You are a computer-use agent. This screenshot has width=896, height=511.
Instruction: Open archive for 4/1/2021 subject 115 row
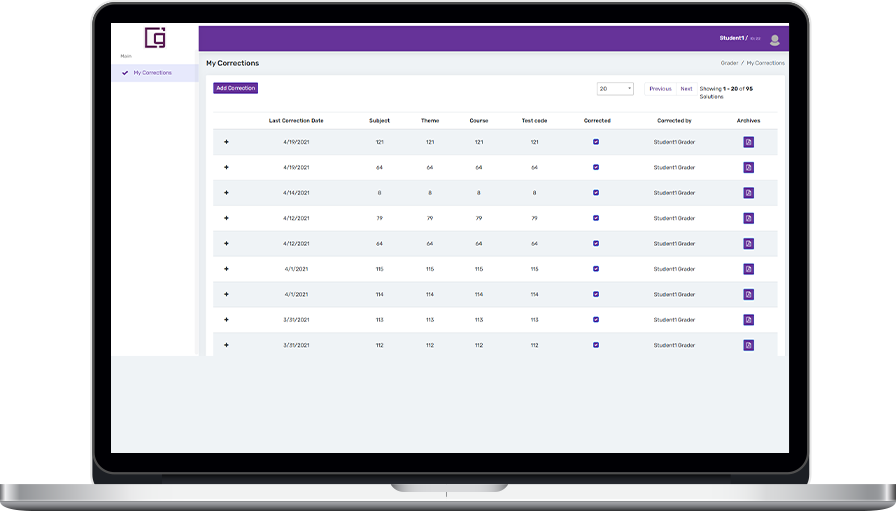[748, 269]
